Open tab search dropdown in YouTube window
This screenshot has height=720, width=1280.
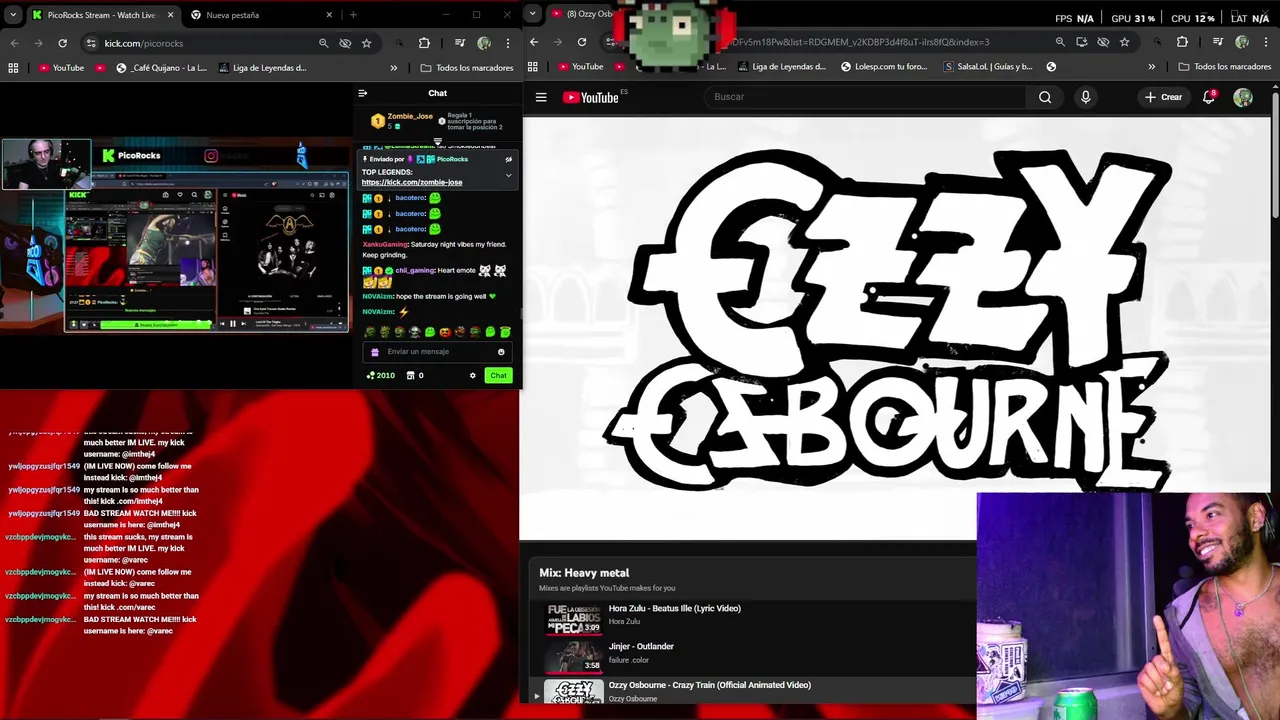(532, 13)
